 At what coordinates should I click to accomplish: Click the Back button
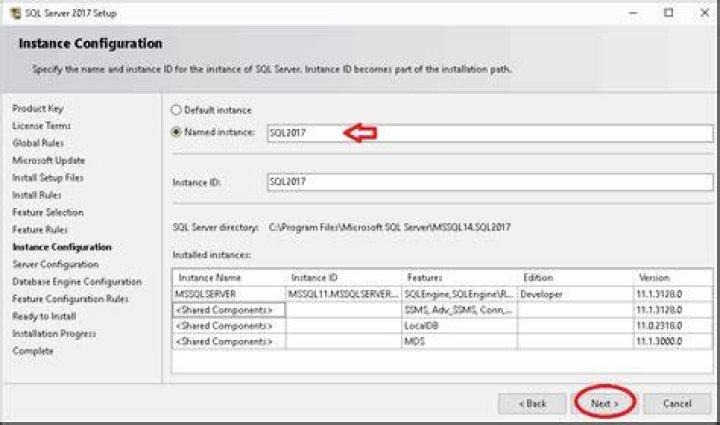[x=533, y=403]
